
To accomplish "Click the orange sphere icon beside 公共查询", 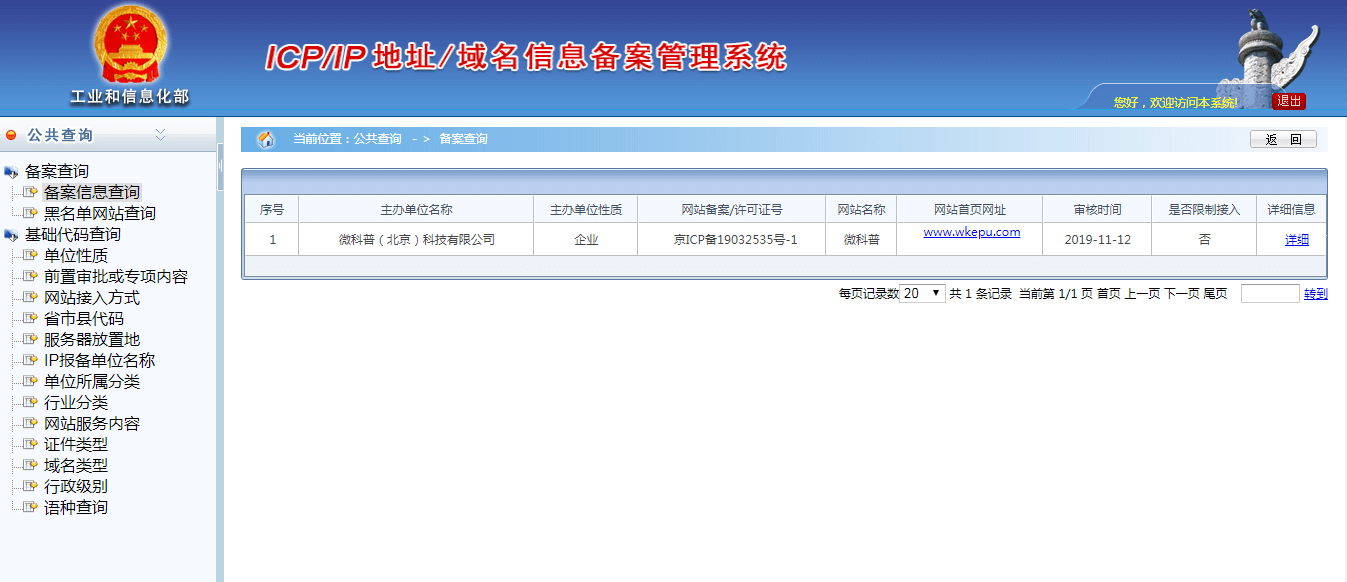I will pos(12,135).
